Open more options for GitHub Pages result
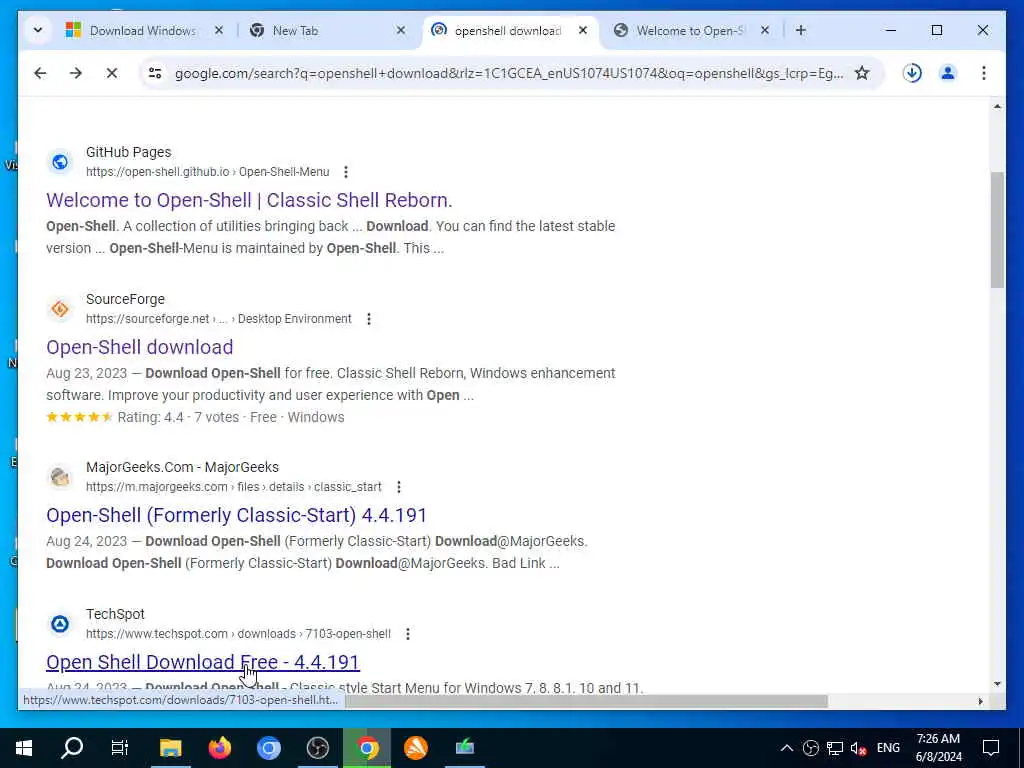The width and height of the screenshot is (1024, 768). [345, 172]
